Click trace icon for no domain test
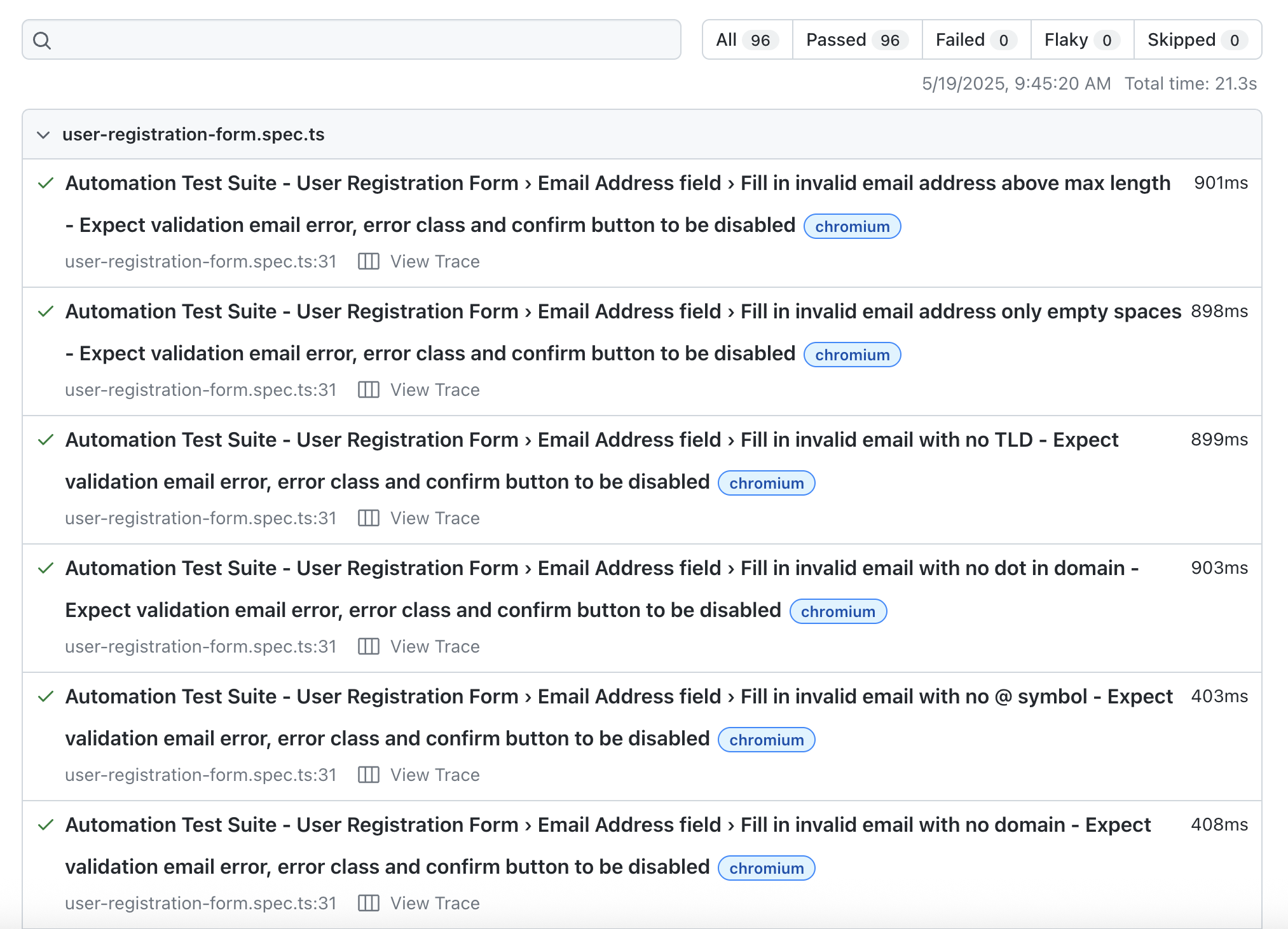 (368, 904)
